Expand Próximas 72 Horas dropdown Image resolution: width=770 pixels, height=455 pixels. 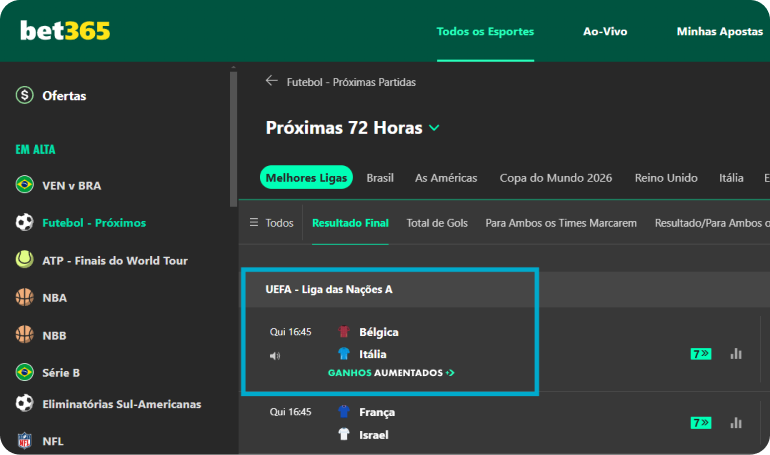[353, 128]
